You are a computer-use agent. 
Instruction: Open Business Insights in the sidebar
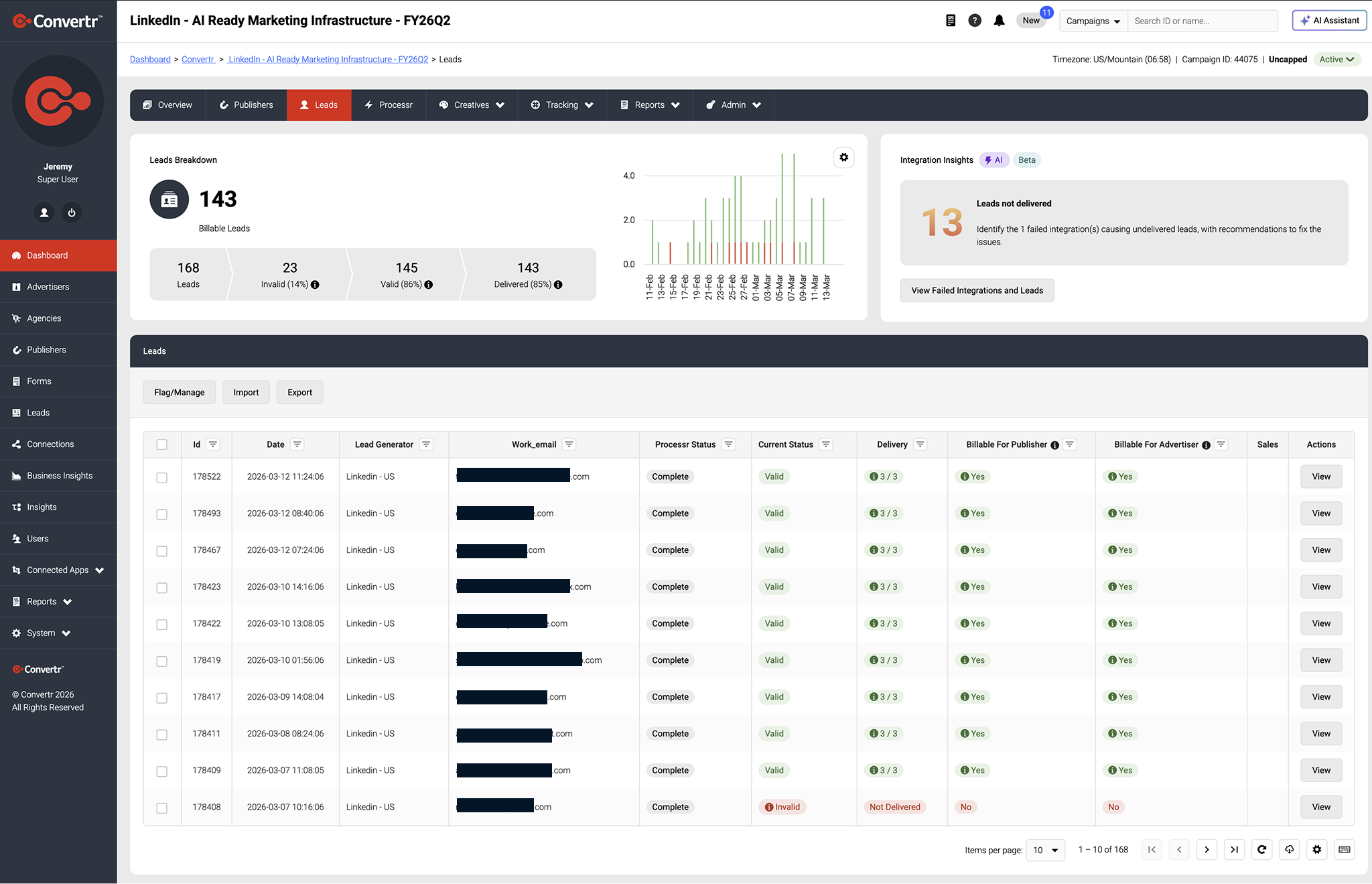(x=58, y=476)
